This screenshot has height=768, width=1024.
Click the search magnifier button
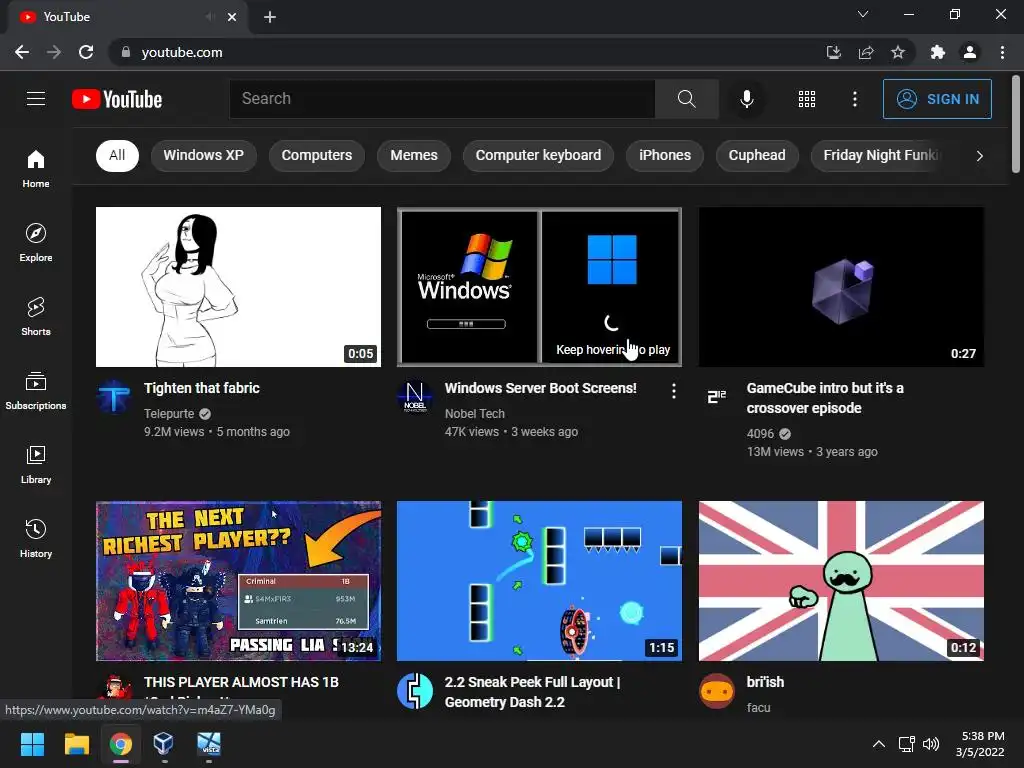click(x=686, y=99)
